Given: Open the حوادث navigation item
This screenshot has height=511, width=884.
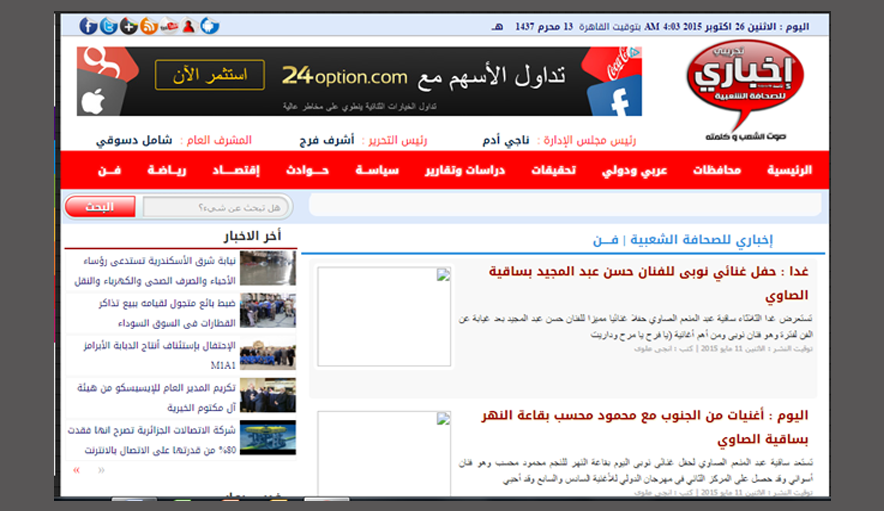Looking at the screenshot, I should pyautogui.click(x=308, y=171).
